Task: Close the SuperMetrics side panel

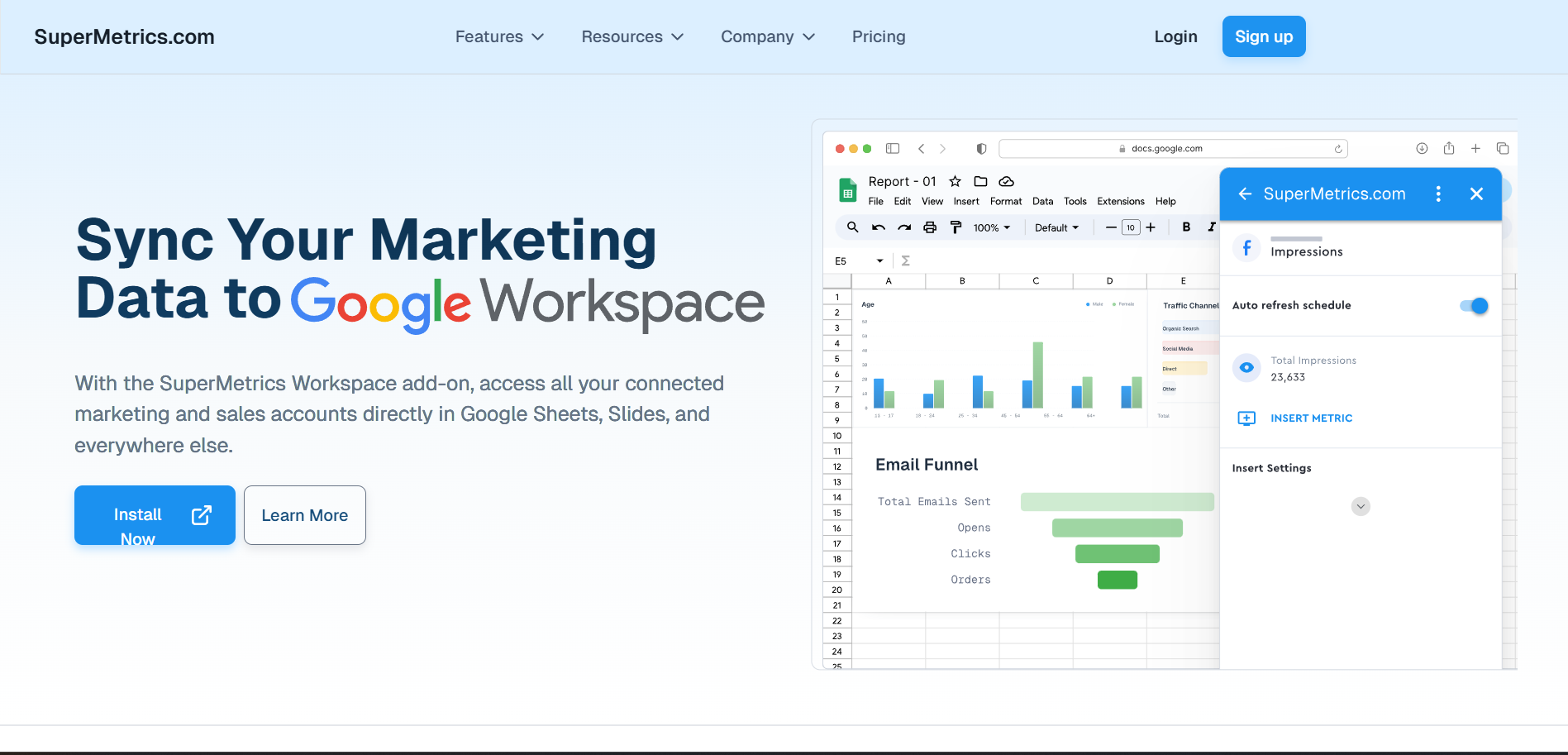Action: (x=1476, y=194)
